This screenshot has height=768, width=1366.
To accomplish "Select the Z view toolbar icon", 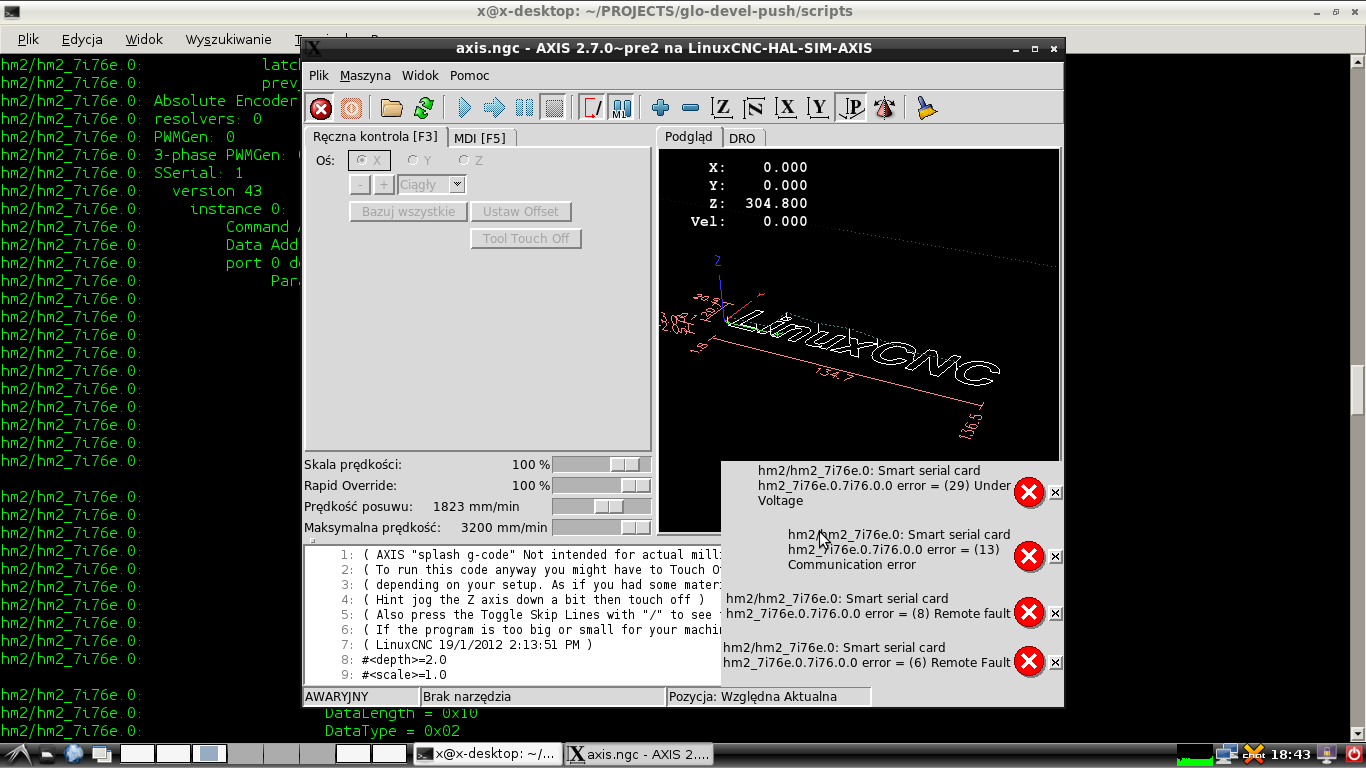I will coord(721,108).
